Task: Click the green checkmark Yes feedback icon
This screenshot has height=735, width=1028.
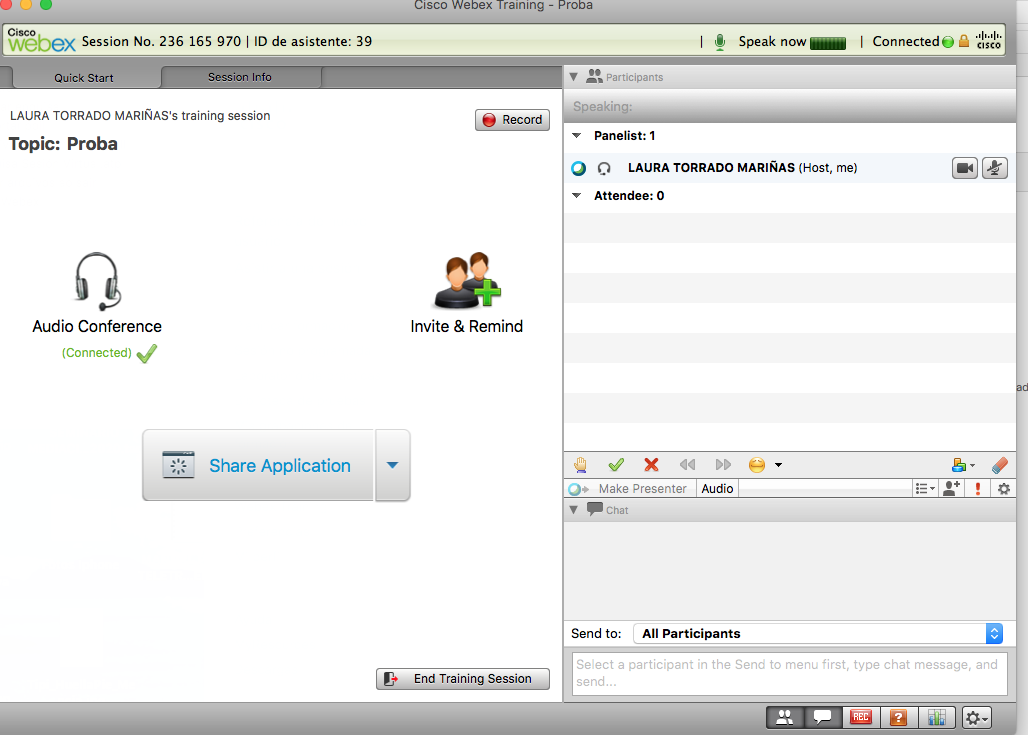Action: tap(616, 465)
